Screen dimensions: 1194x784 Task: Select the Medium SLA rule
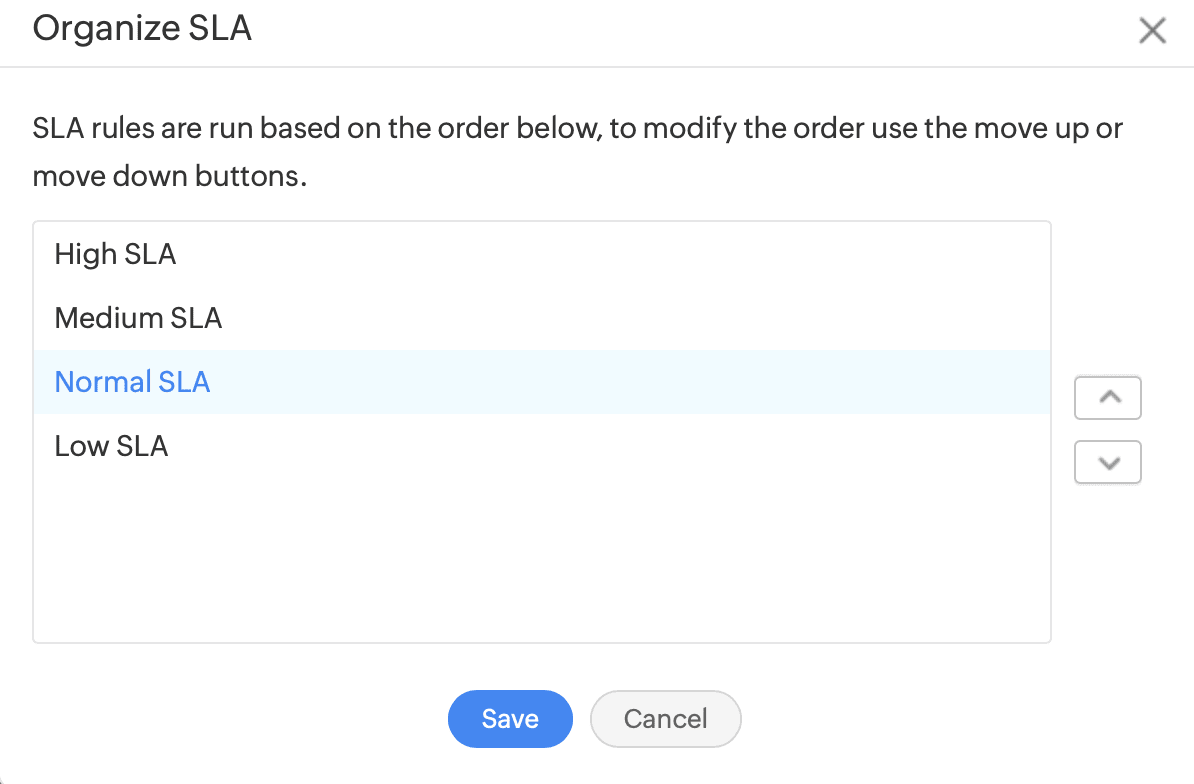[138, 318]
